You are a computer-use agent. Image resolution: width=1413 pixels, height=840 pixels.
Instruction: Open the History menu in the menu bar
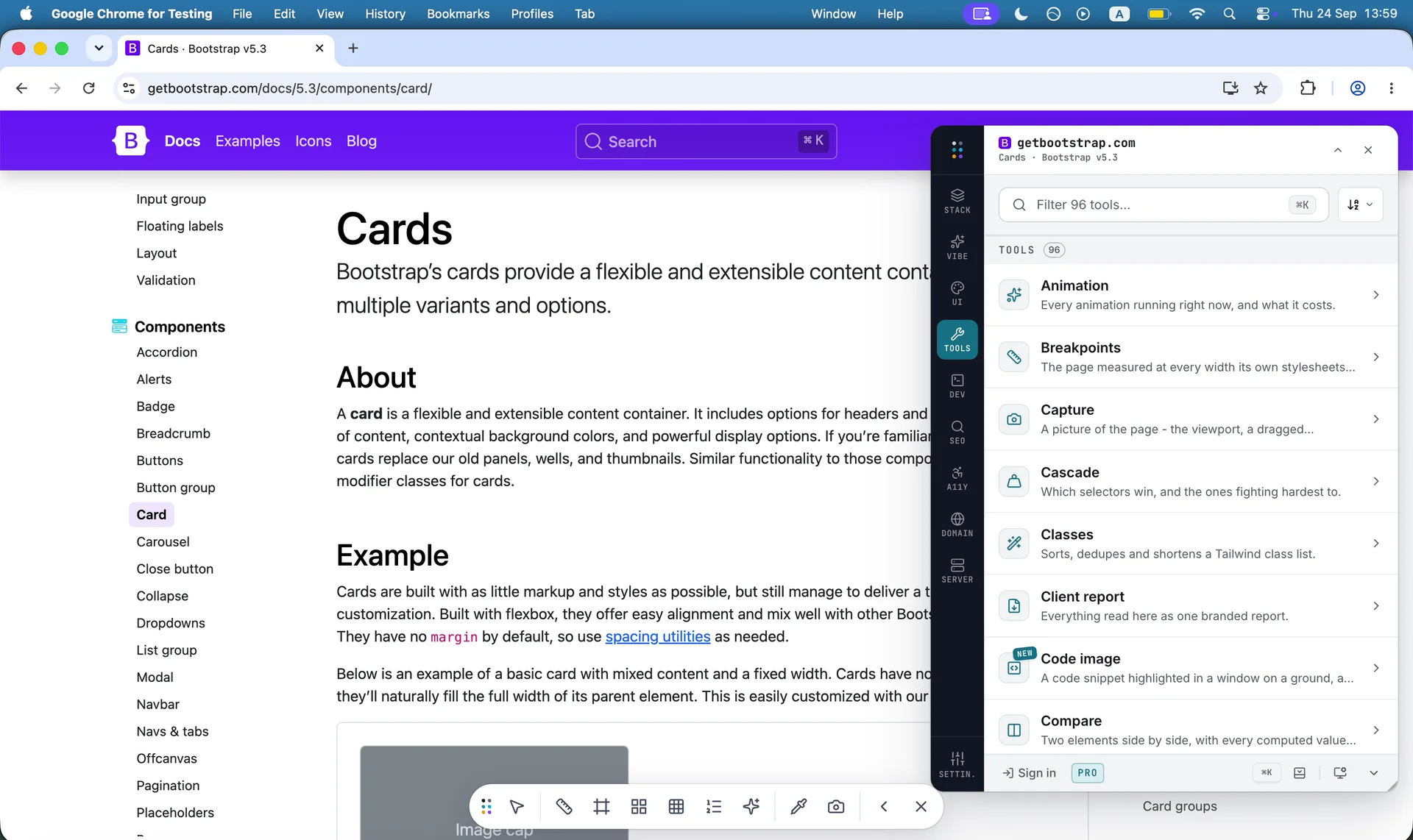click(x=385, y=14)
